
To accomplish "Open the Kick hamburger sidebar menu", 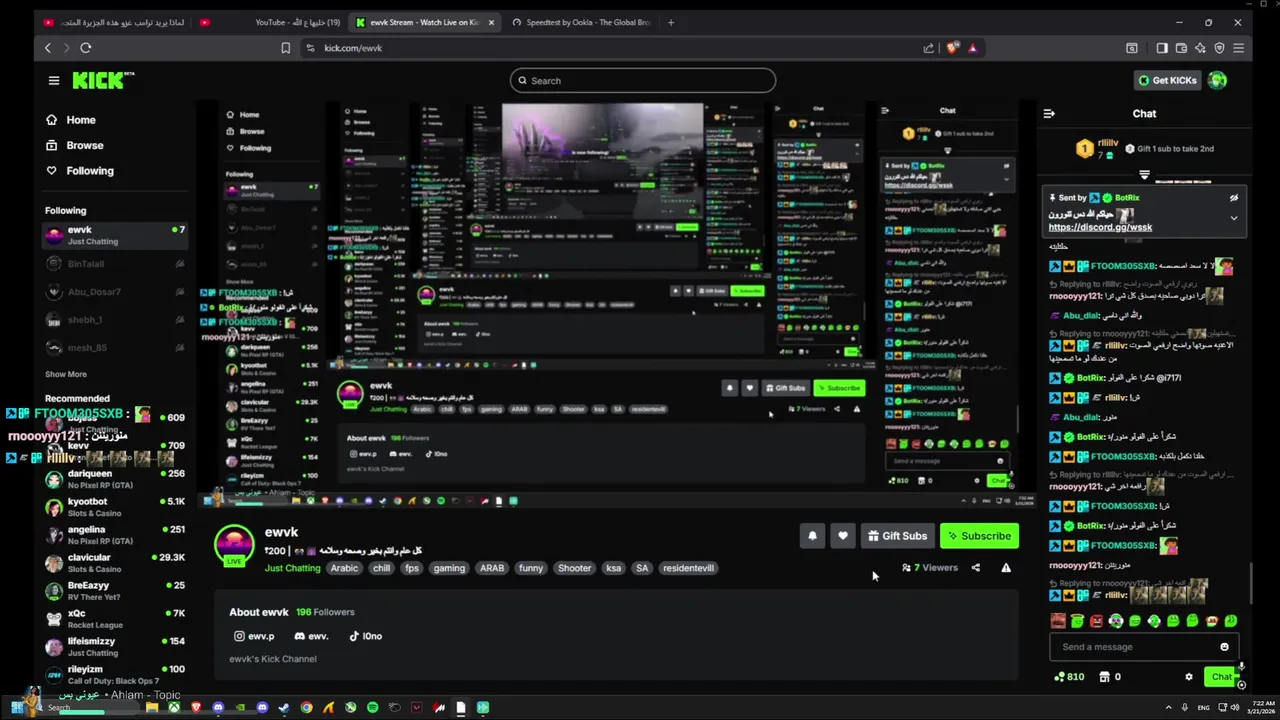I will point(53,80).
